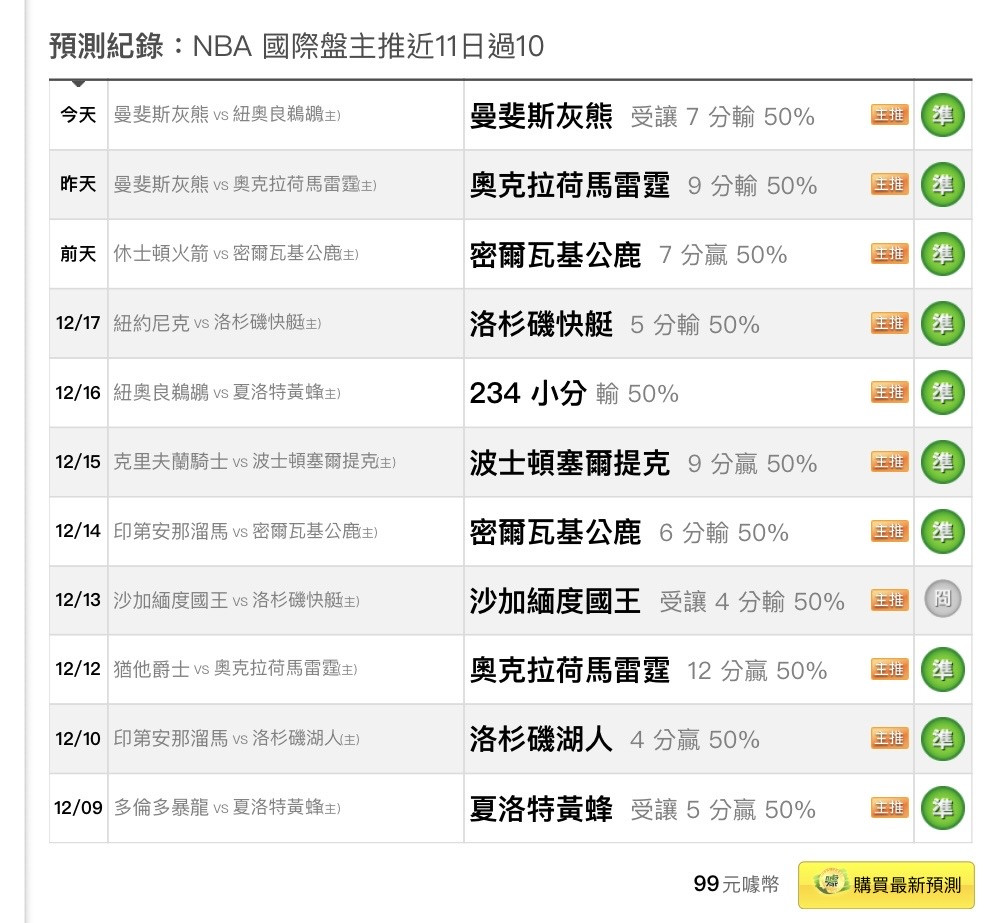Click the green 準 badge in 12/17 row

943,323
